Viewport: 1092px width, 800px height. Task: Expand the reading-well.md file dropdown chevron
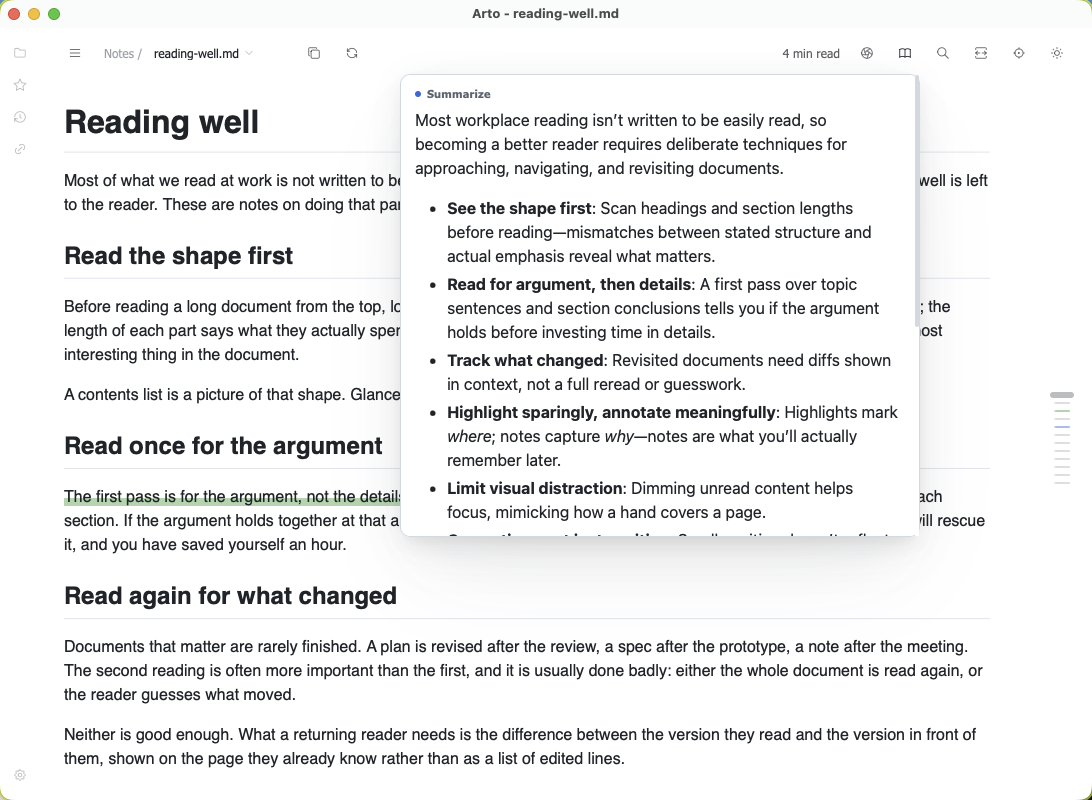[249, 54]
